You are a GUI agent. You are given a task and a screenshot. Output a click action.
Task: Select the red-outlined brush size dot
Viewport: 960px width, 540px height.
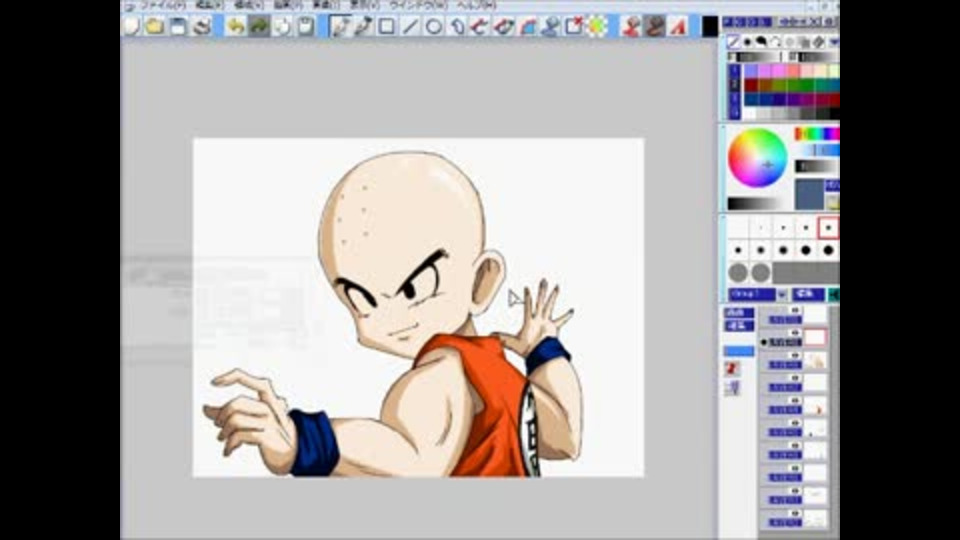pos(828,228)
